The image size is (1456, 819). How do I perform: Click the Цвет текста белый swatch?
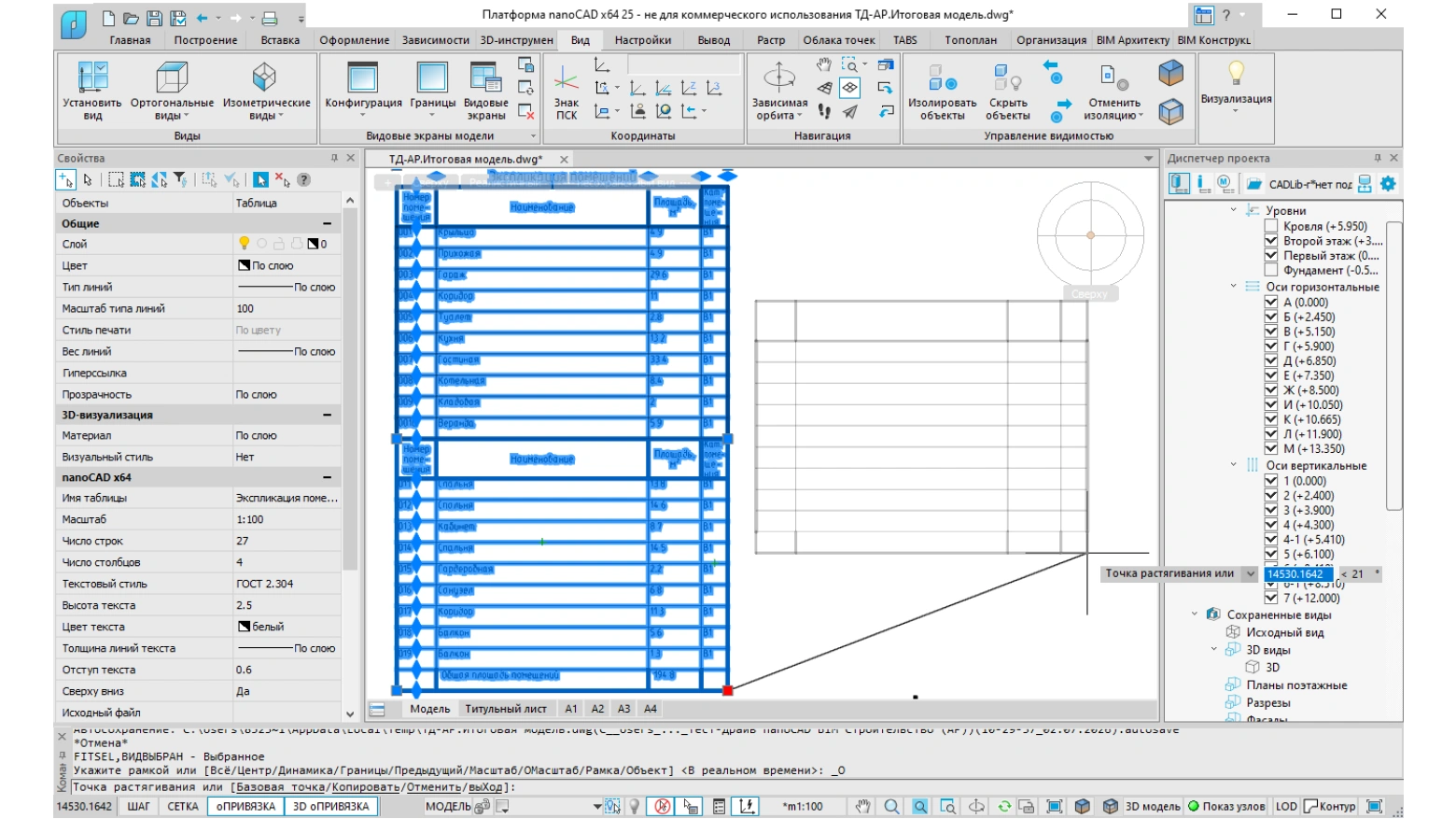click(x=244, y=627)
